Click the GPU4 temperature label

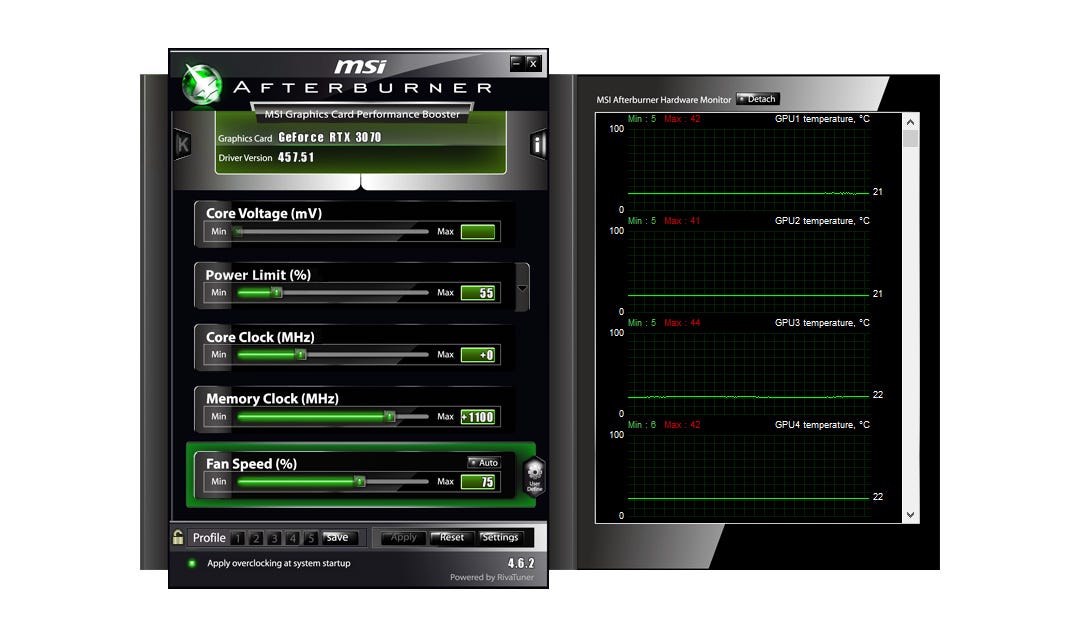tap(822, 424)
